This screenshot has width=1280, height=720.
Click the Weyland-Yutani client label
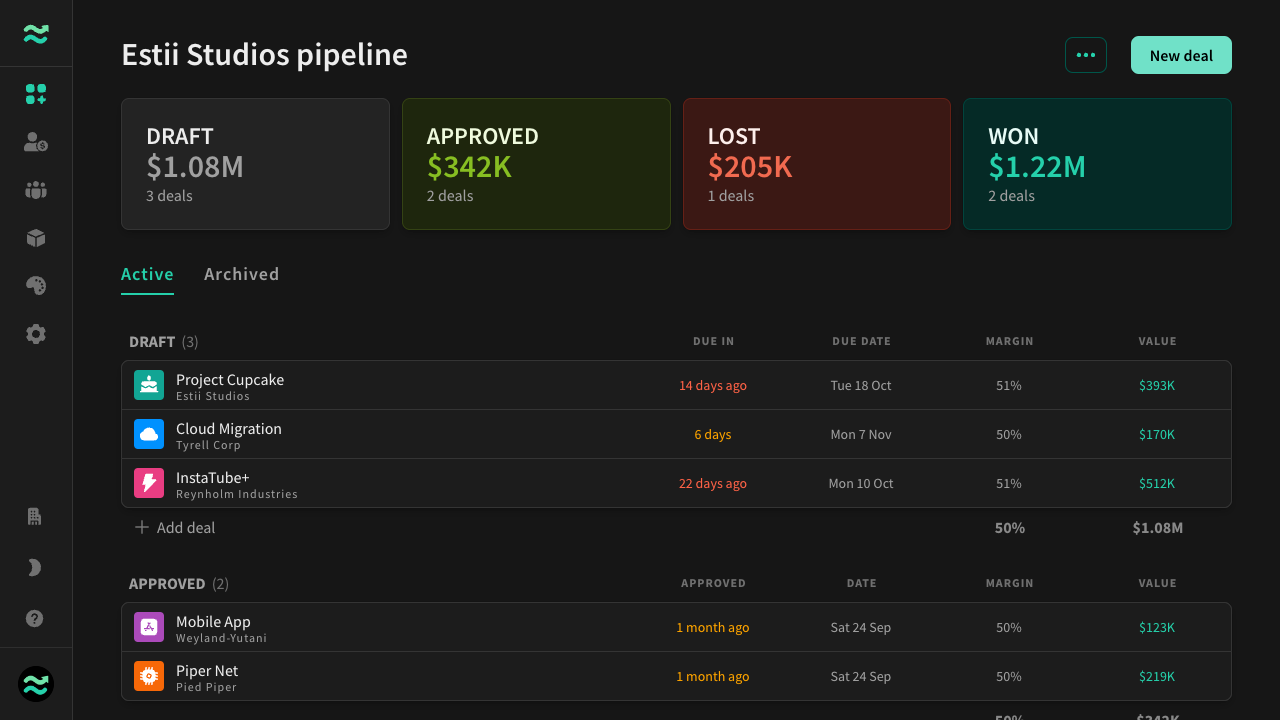pyautogui.click(x=221, y=638)
